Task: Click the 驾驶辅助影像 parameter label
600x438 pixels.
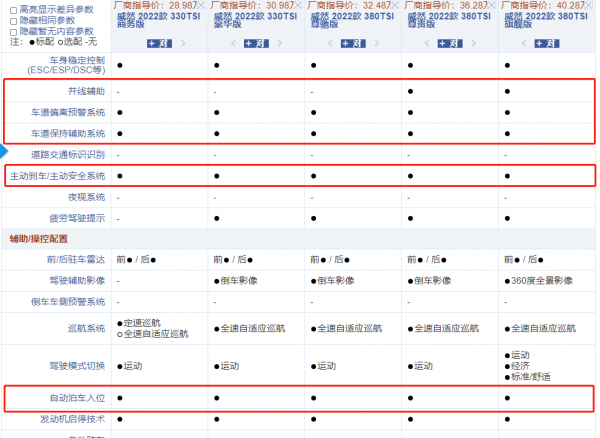Action: coord(77,281)
